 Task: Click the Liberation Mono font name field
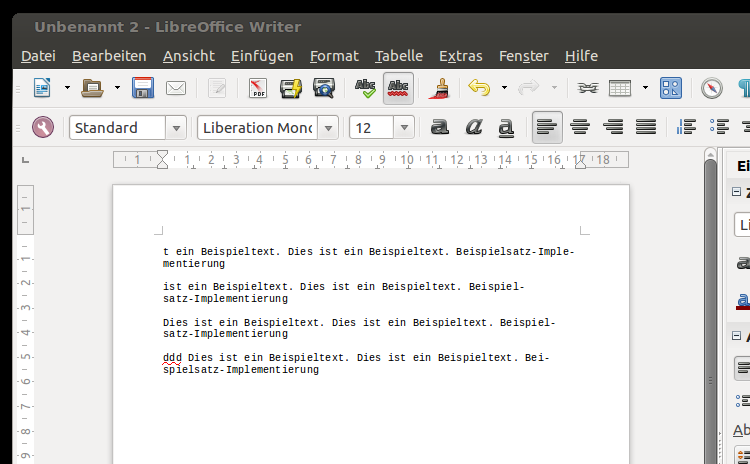pyautogui.click(x=257, y=128)
